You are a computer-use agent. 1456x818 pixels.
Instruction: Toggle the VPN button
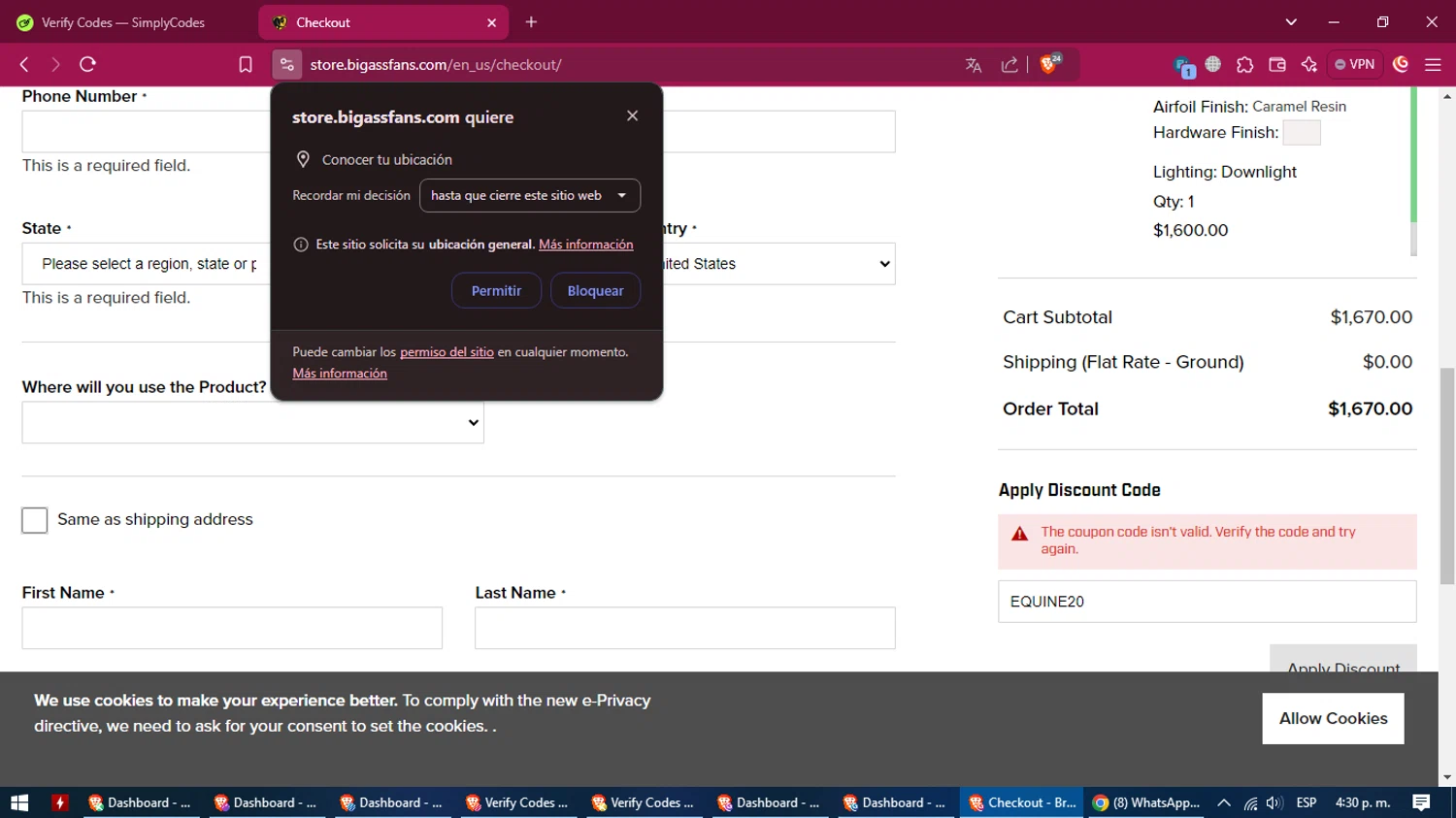[x=1355, y=64]
